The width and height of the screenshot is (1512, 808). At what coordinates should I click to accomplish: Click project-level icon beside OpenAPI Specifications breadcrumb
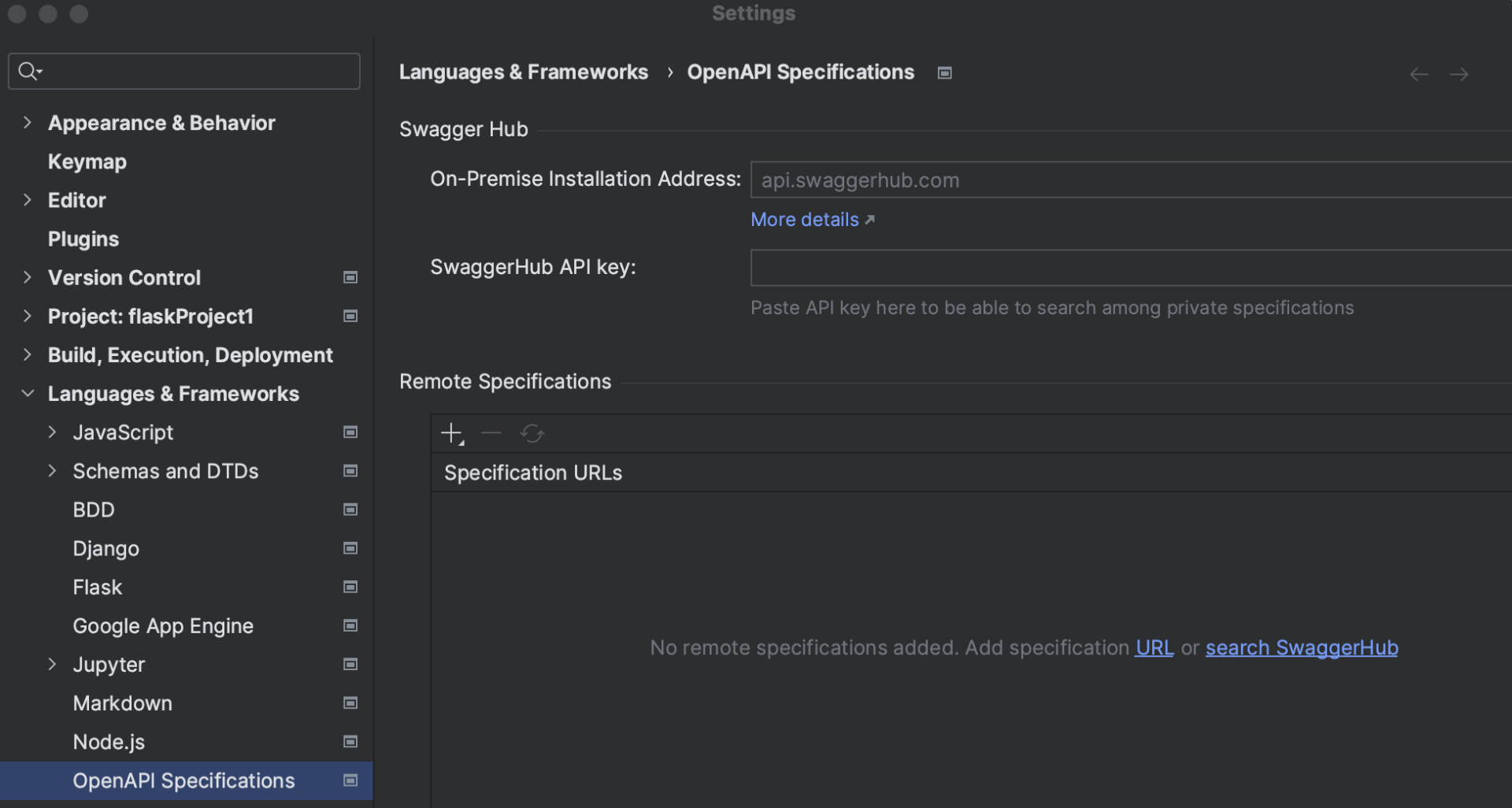(944, 73)
